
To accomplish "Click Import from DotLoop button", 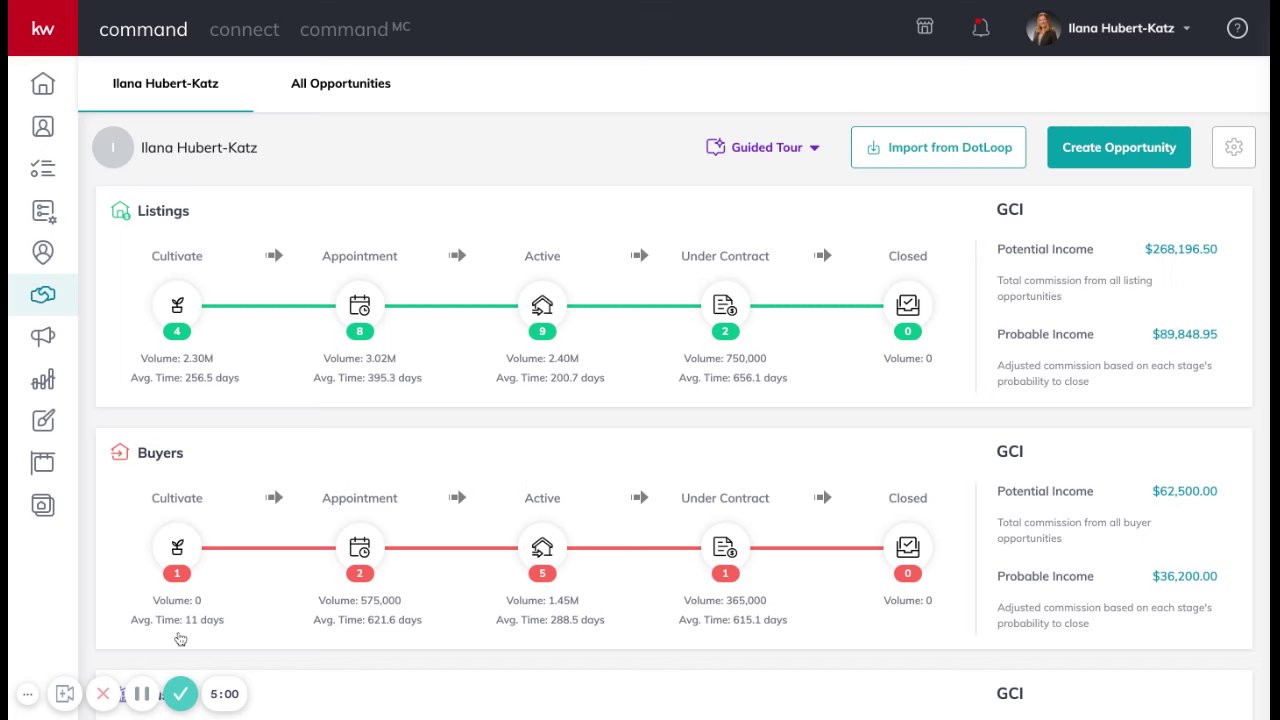I will pyautogui.click(x=938, y=147).
